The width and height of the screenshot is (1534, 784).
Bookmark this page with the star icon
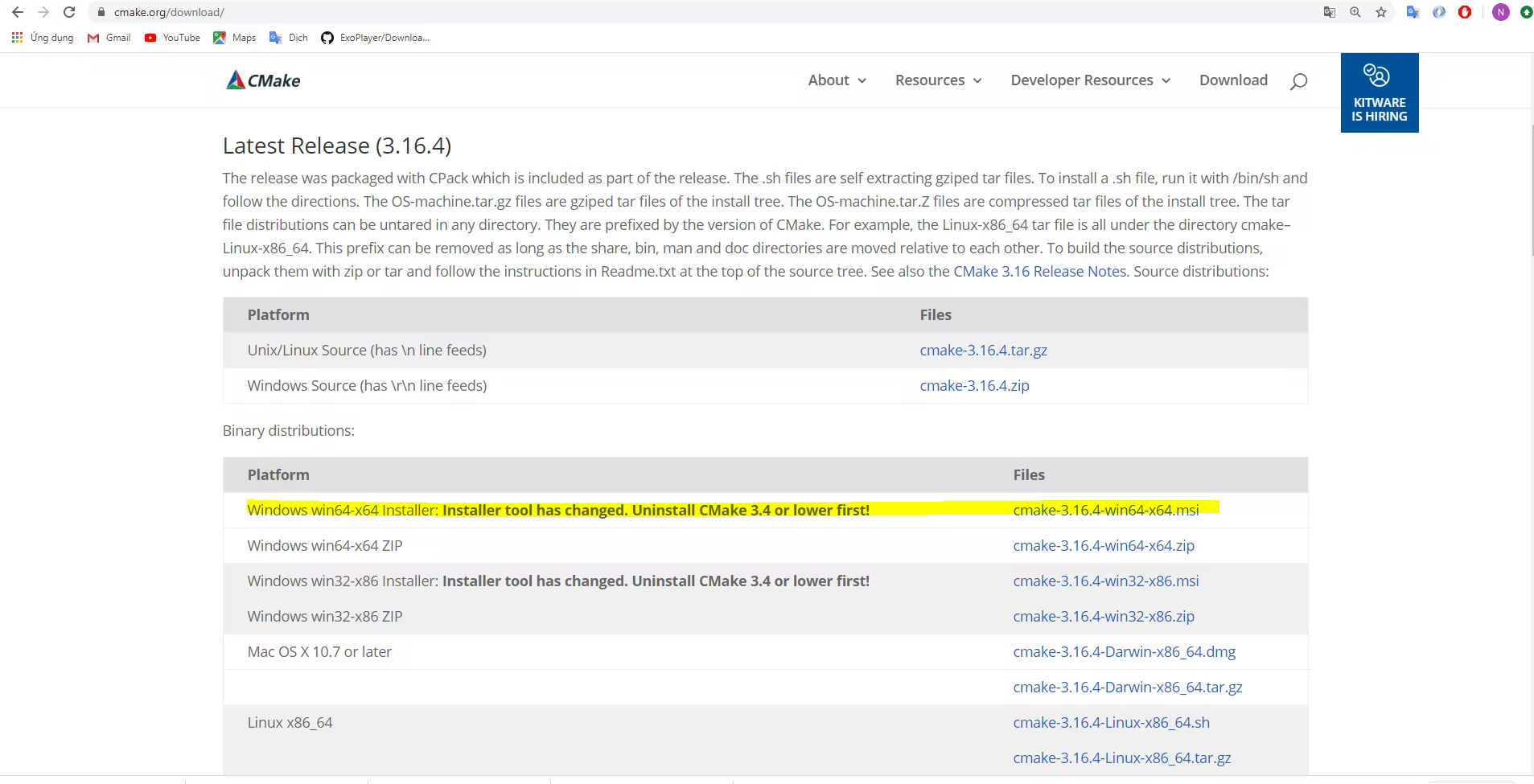1381,12
